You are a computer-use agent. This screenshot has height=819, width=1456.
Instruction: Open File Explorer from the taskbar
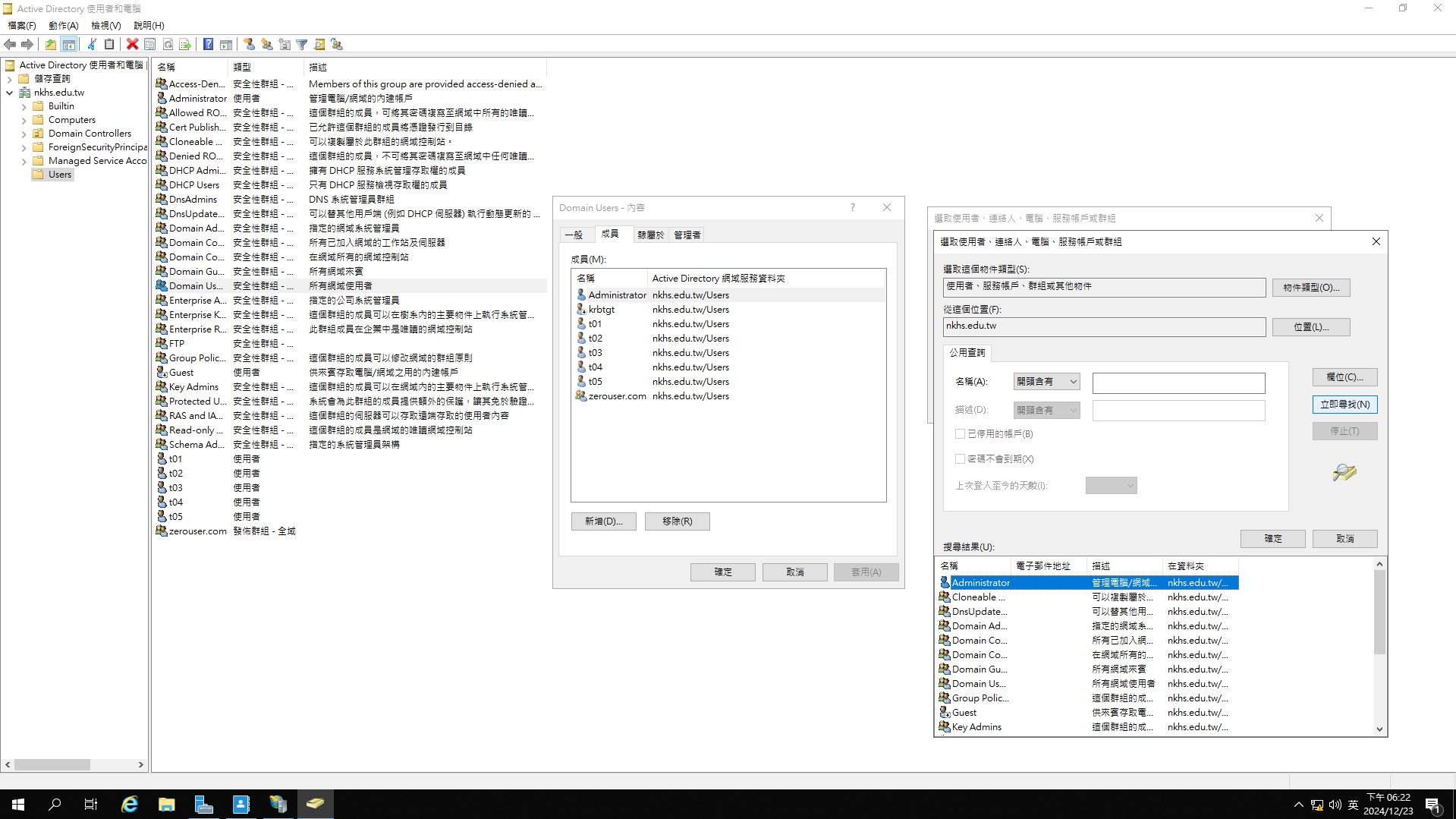coord(167,804)
